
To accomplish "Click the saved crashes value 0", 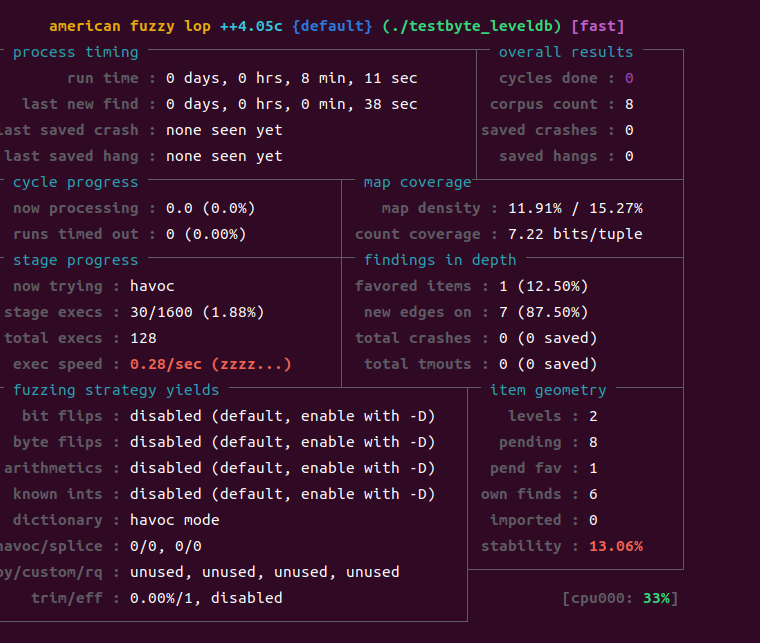I will 629,130.
